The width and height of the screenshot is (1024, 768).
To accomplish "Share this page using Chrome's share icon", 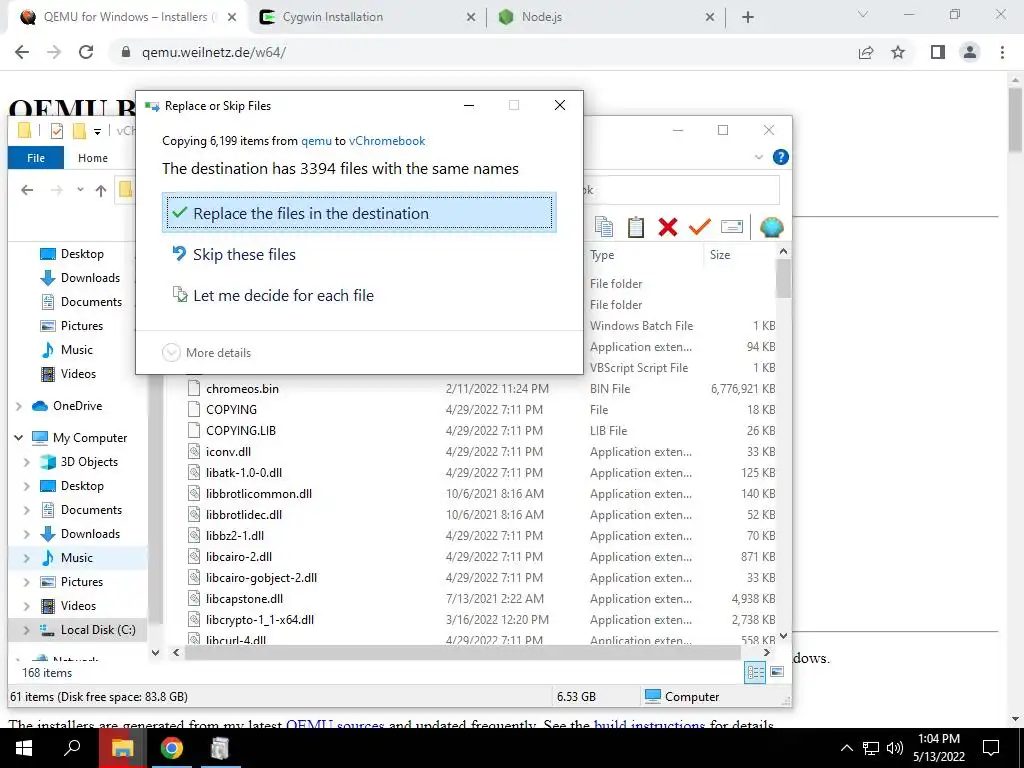I will [866, 52].
